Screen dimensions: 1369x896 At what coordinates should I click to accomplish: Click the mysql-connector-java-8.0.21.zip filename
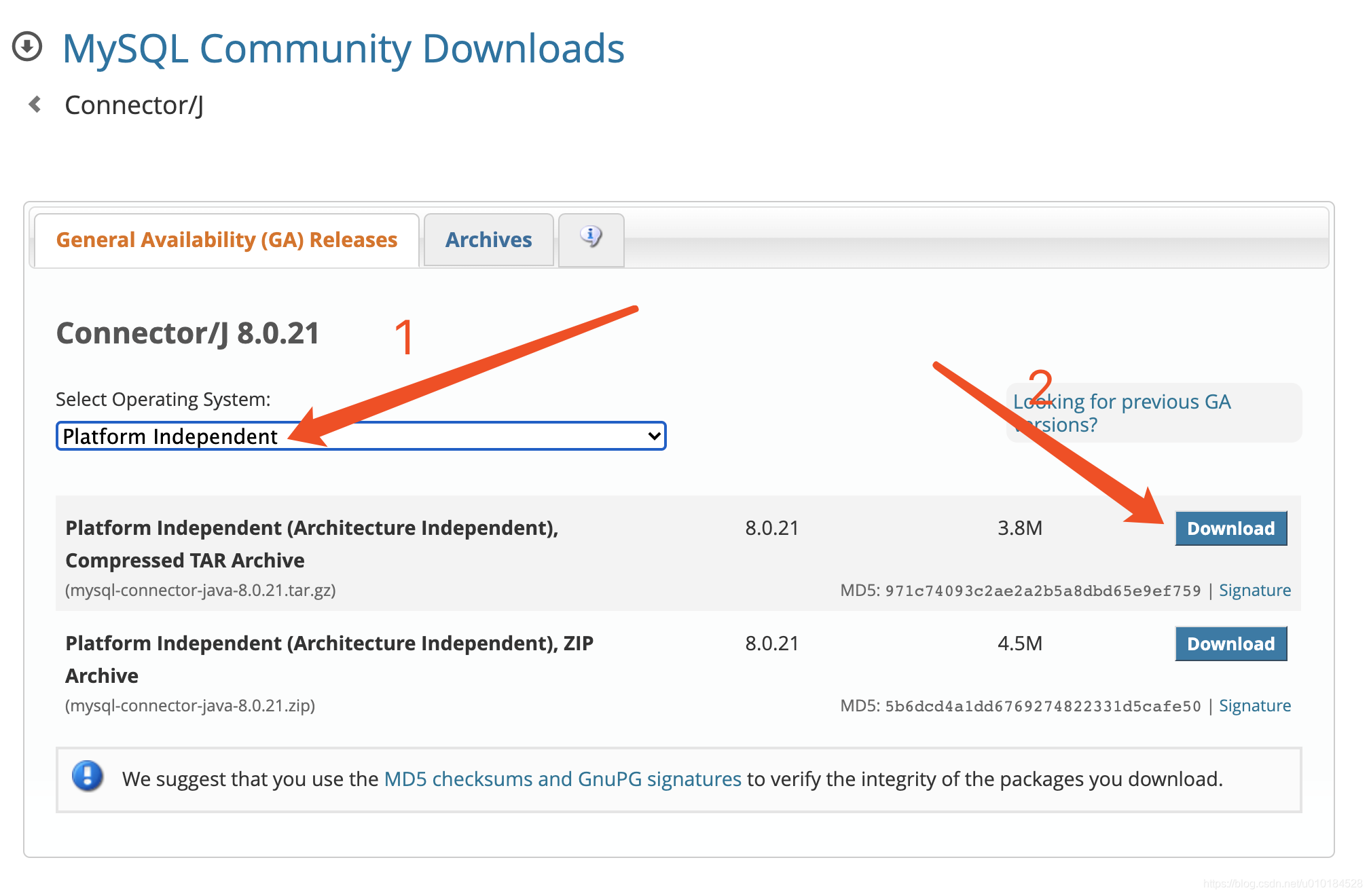(190, 705)
